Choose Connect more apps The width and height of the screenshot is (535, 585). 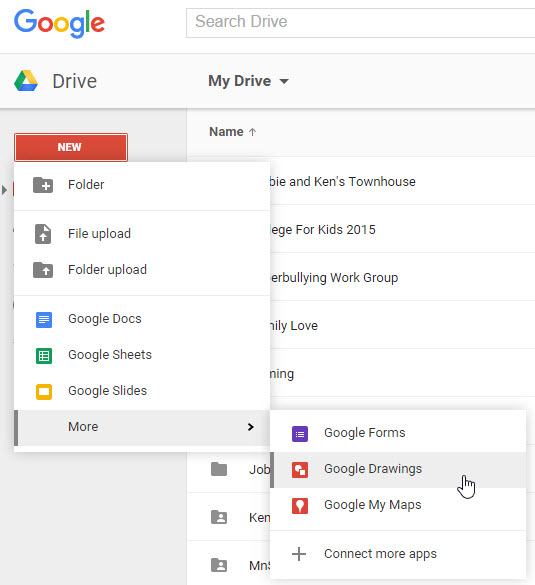[398, 554]
